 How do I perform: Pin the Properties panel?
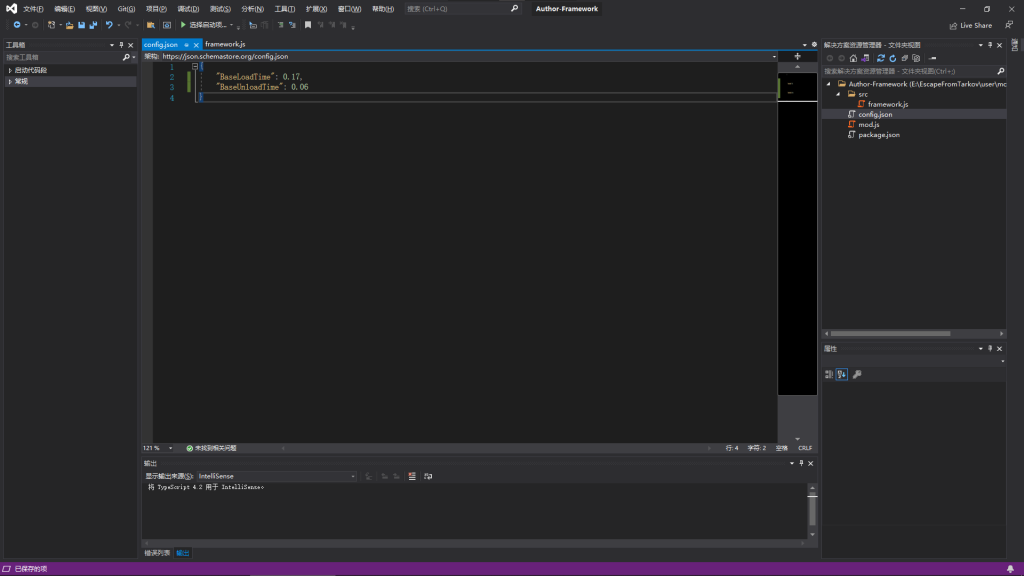(990, 349)
